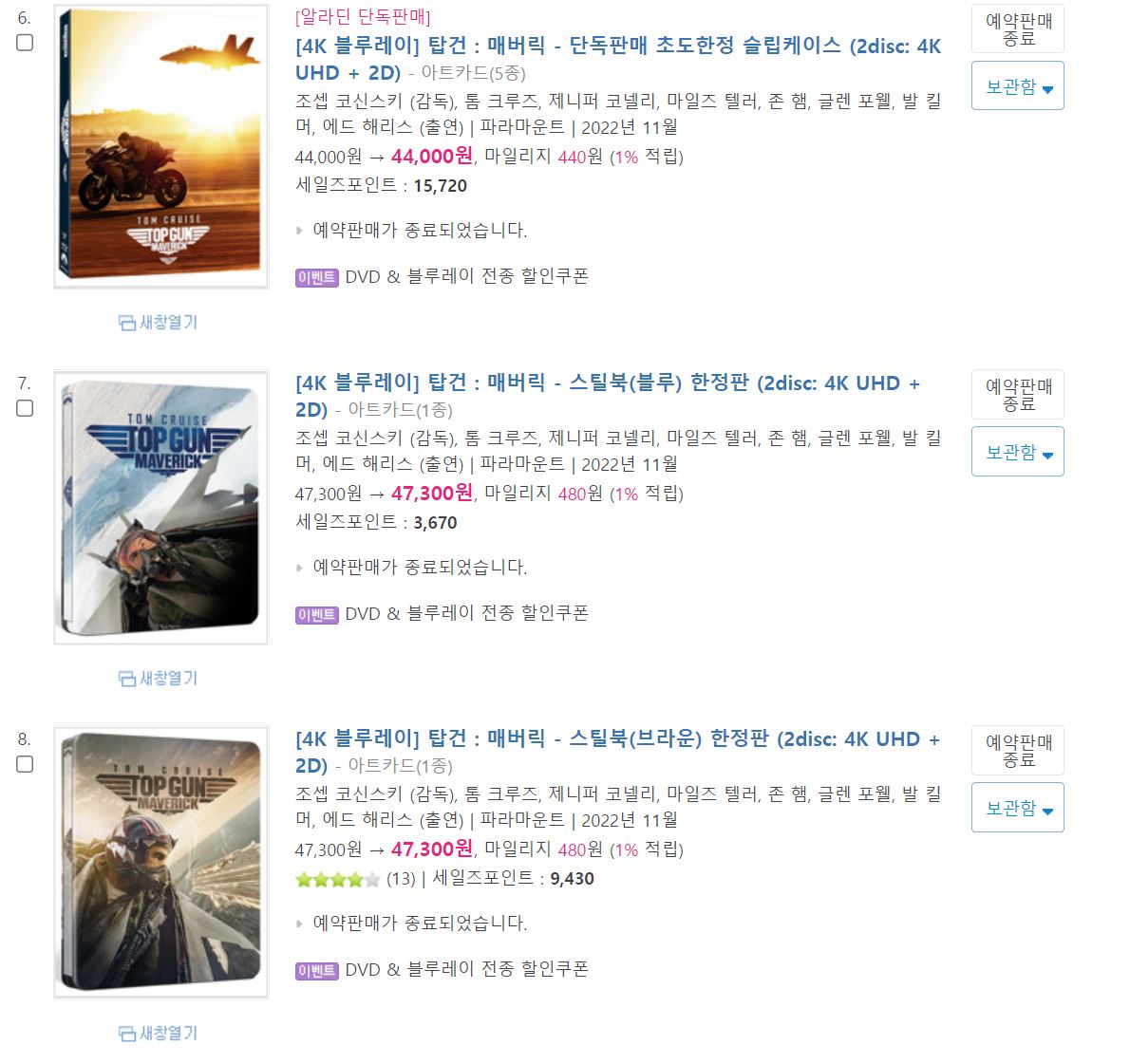Viewport: 1130px width, 1064px height.
Task: Click the 이벤트 badge under item 8
Action: coord(316,970)
